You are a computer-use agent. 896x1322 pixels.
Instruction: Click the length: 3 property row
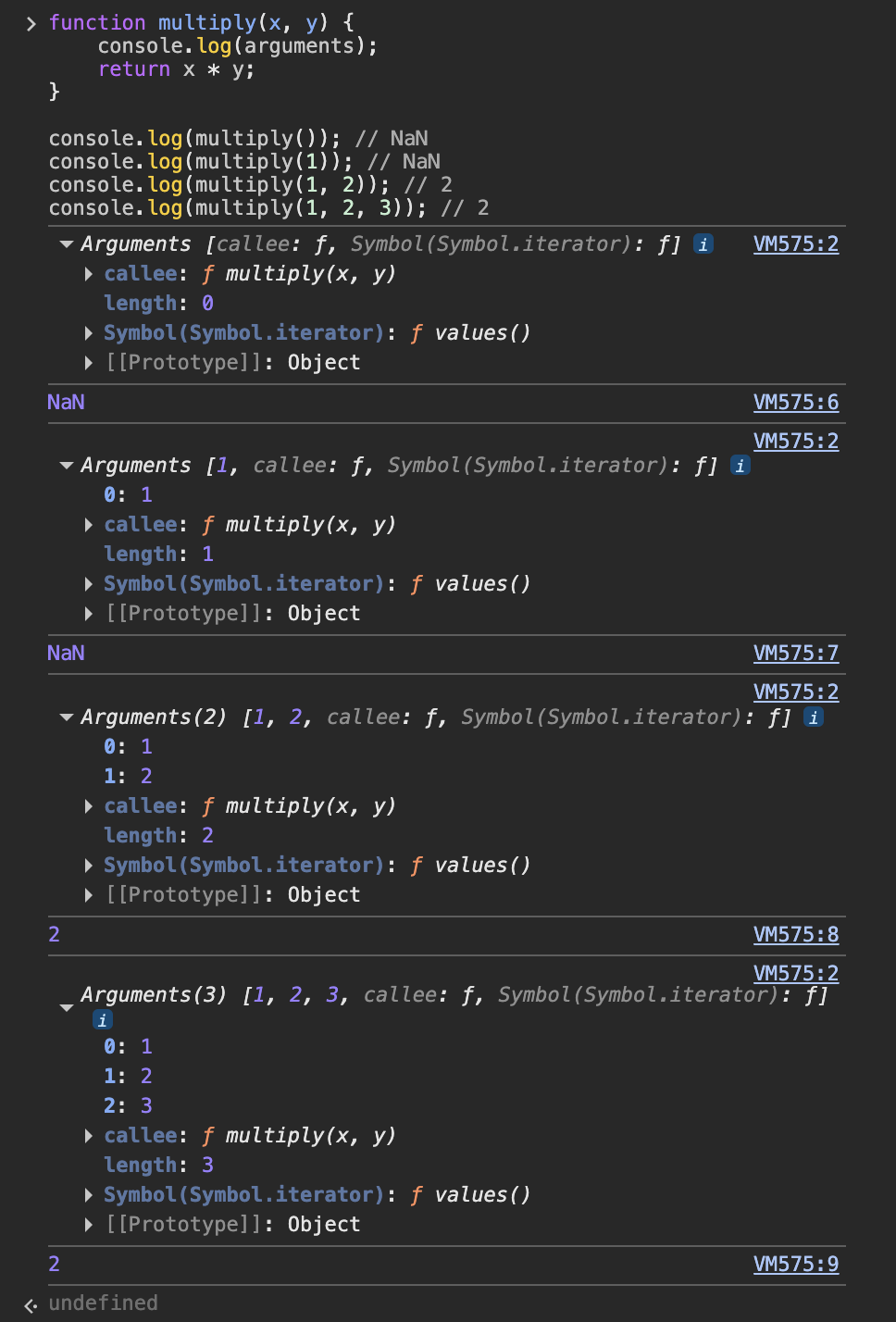click(158, 1166)
